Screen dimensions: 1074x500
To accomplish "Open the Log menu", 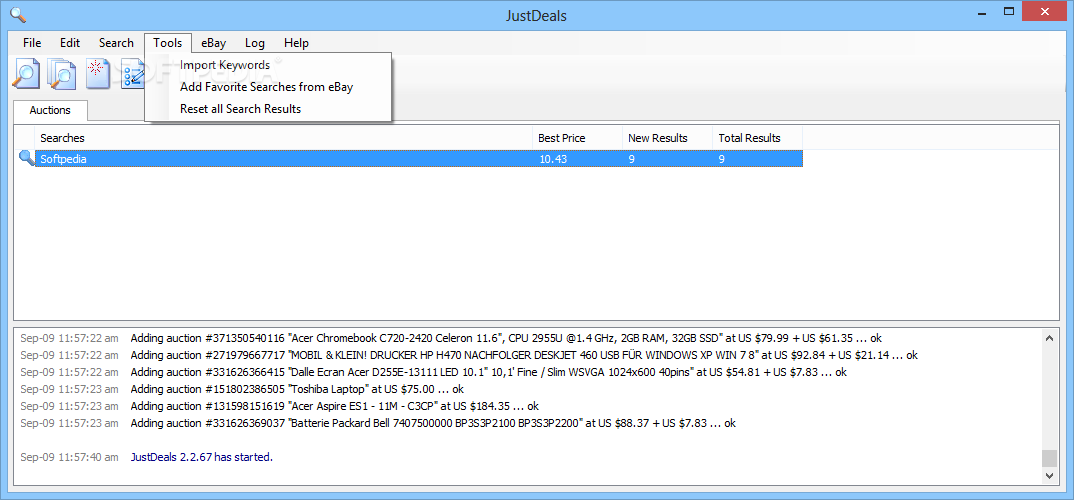I will tap(255, 42).
